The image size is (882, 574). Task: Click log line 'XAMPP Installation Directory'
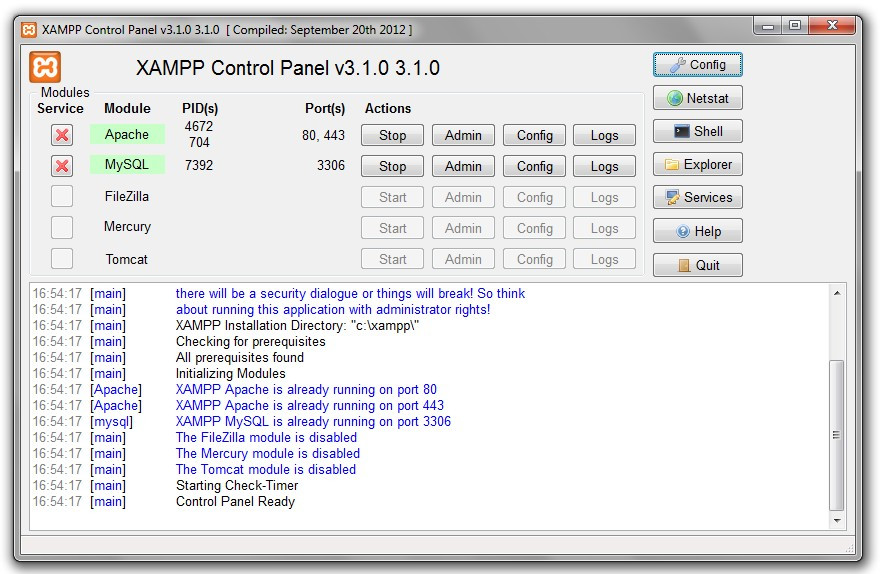(x=297, y=325)
